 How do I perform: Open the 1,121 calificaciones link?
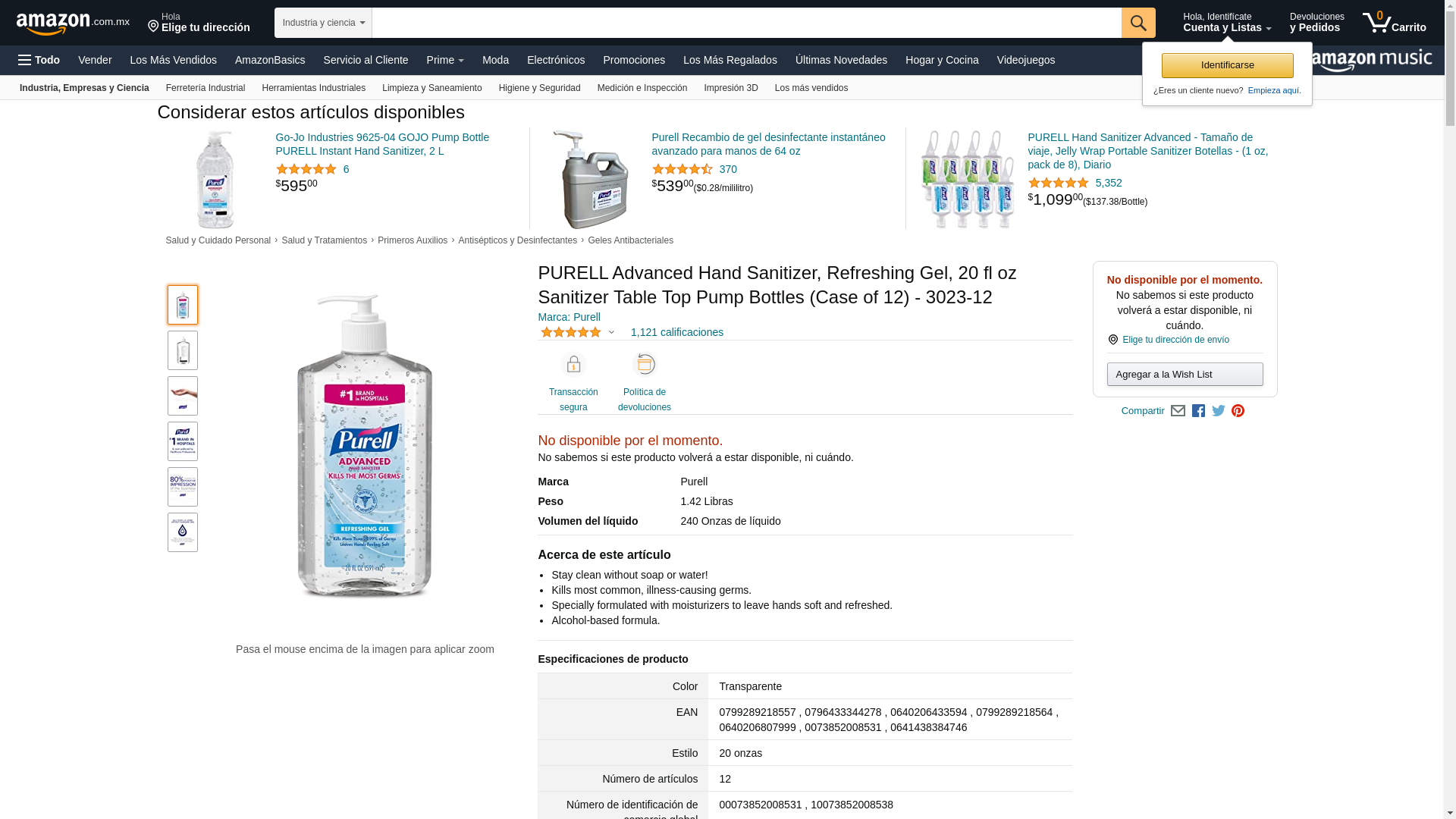pyautogui.click(x=676, y=332)
